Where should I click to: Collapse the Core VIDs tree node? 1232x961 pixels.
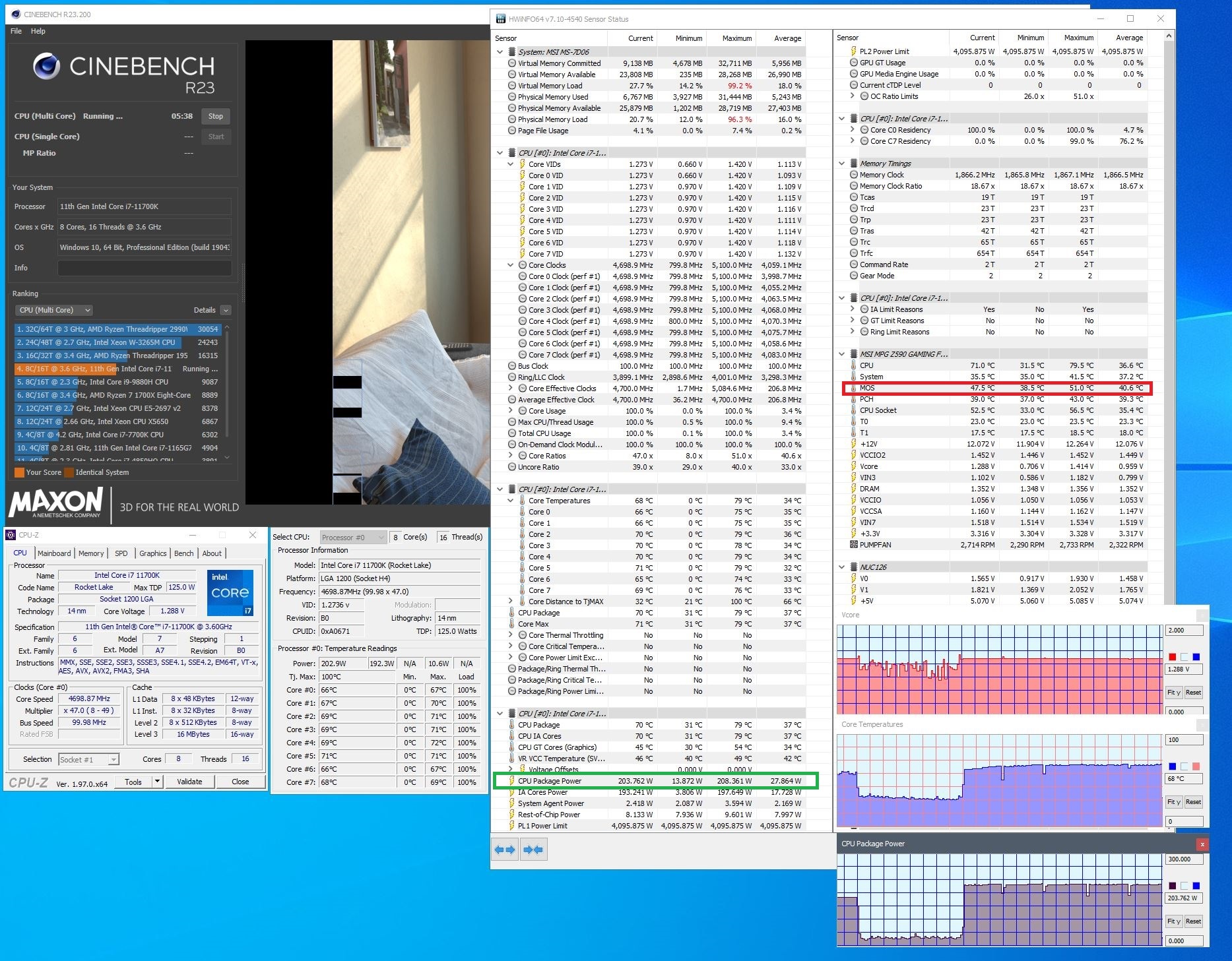tap(510, 164)
